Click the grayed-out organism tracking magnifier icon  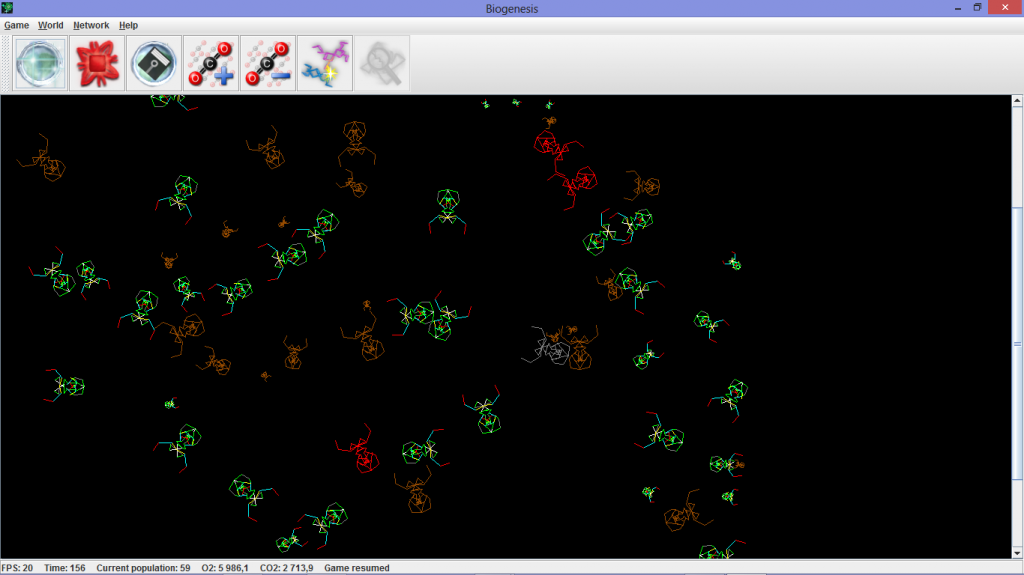tap(382, 63)
